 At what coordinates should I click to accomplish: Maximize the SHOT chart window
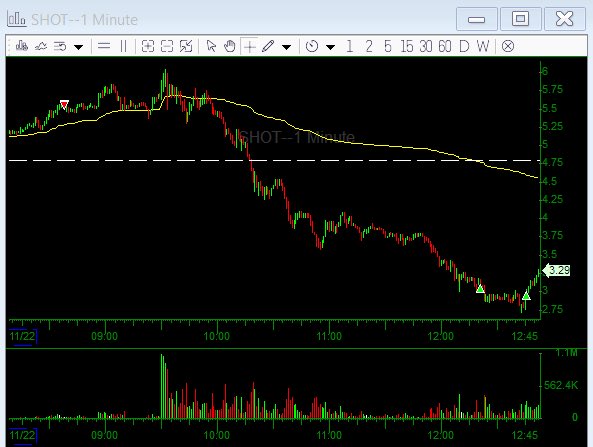coord(520,19)
